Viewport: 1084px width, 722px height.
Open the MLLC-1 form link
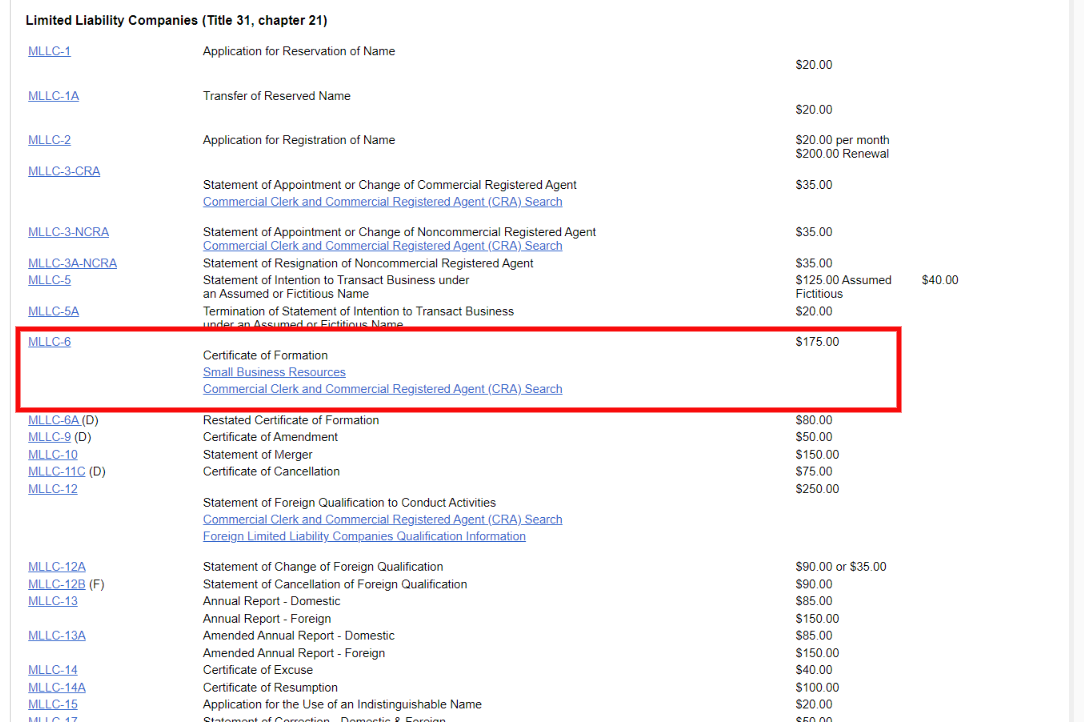[49, 51]
